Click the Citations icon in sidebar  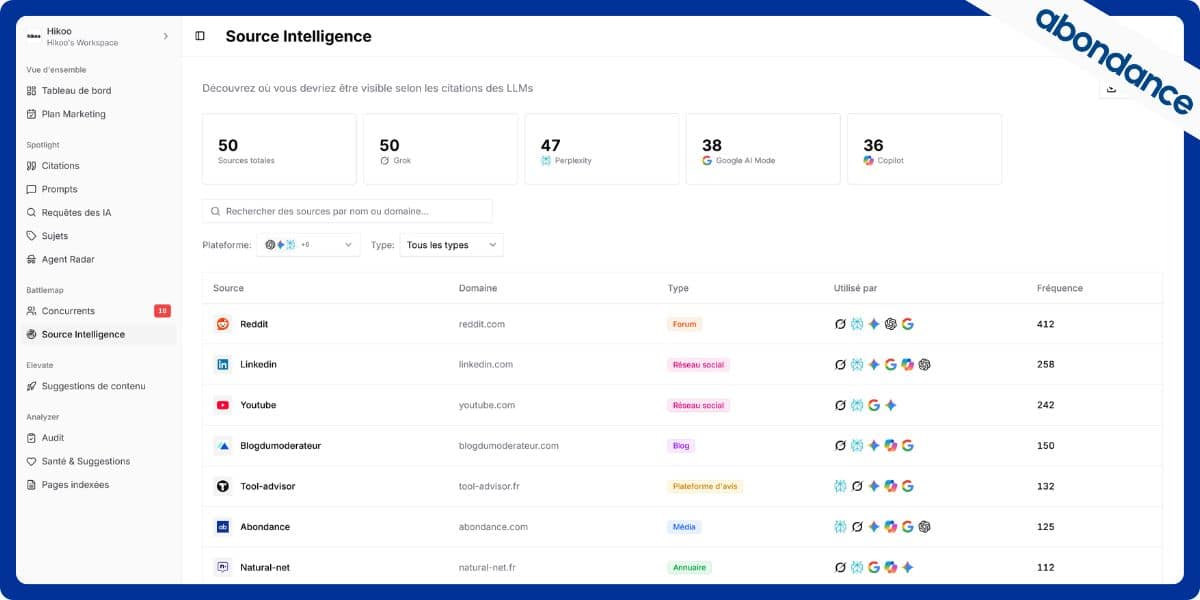(32, 166)
